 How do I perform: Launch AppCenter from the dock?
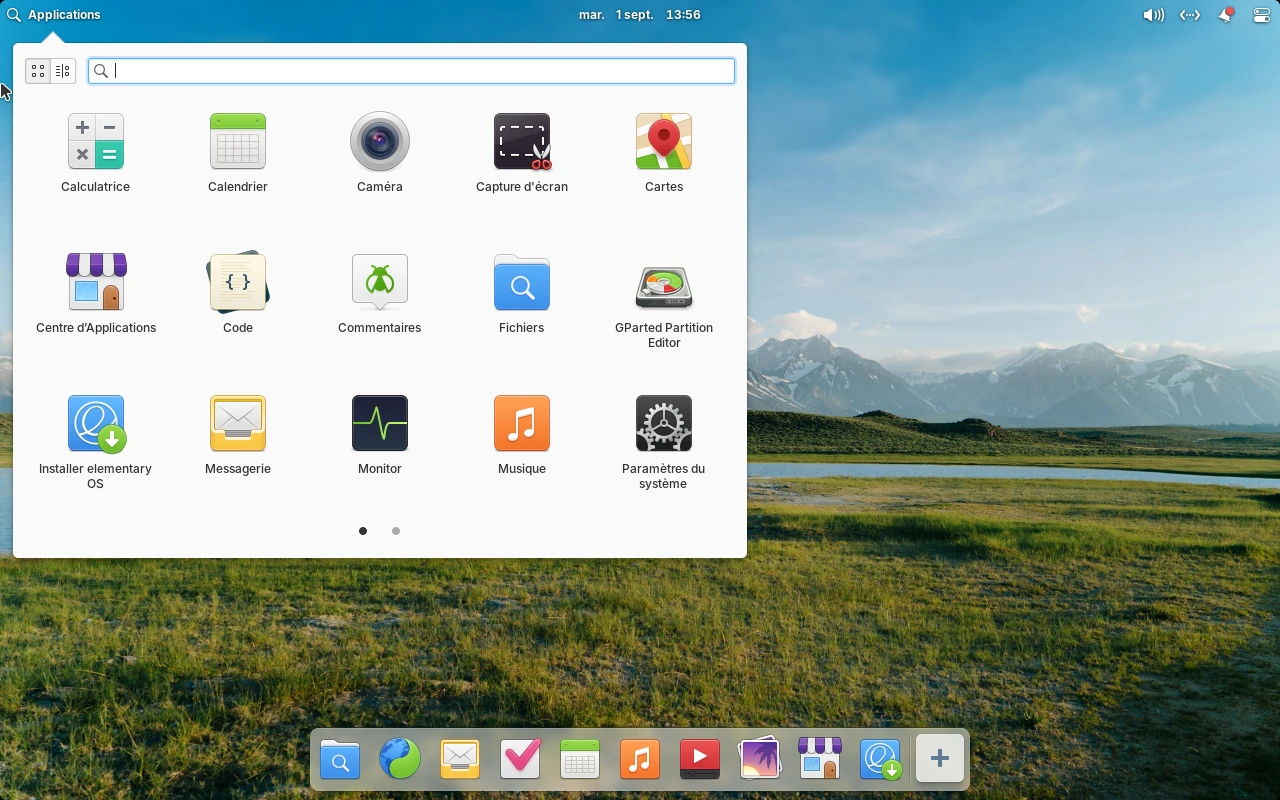tap(820, 760)
